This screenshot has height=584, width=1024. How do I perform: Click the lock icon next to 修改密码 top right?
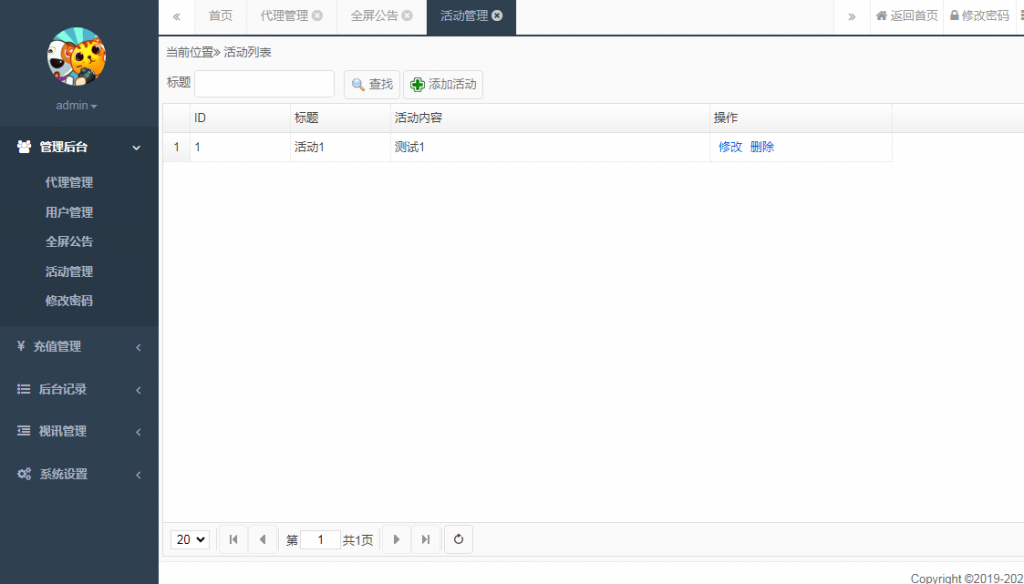pos(958,16)
